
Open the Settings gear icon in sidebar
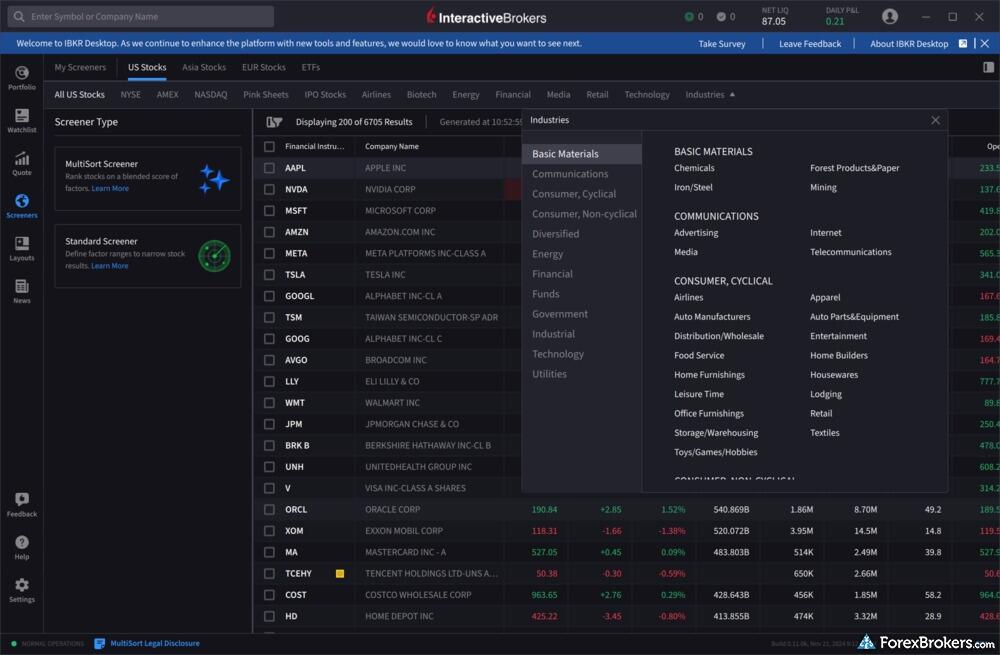coord(22,590)
